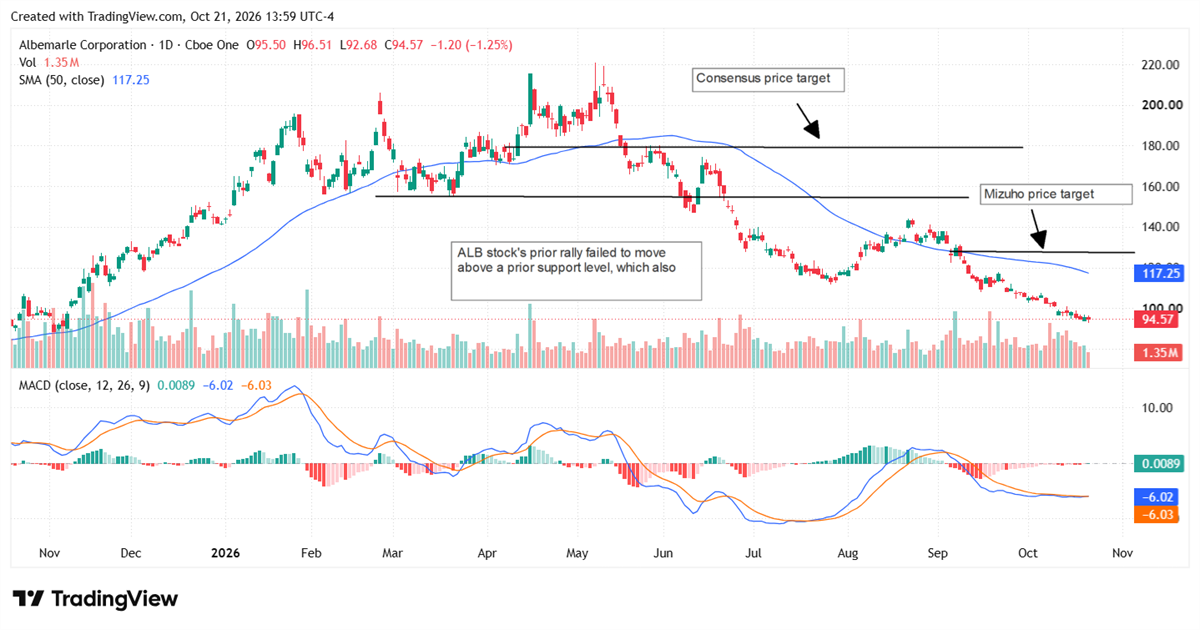
Task: Click the Feb label on the time axis
Action: click(311, 551)
